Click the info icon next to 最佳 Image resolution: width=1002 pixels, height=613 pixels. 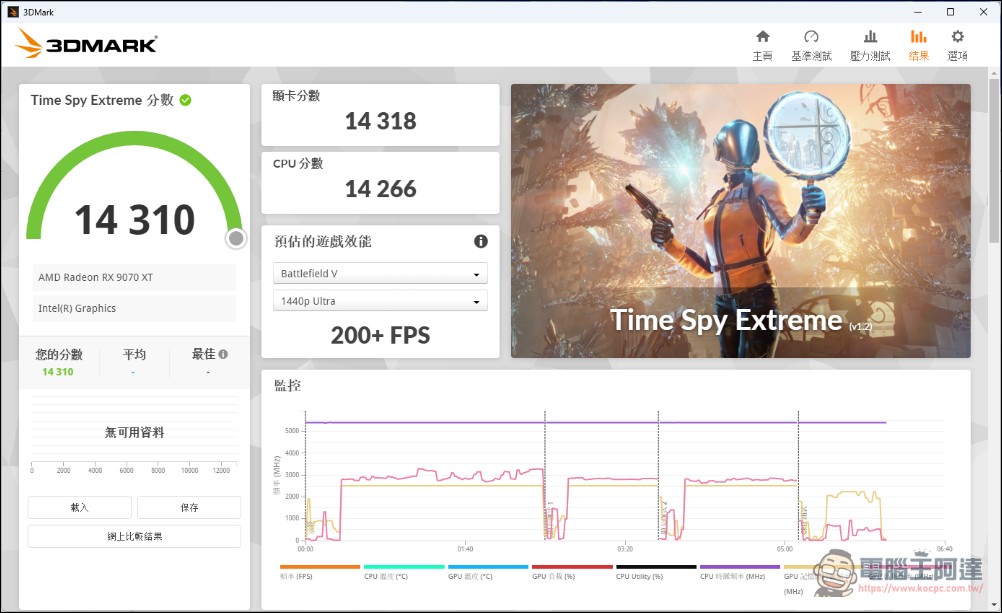(x=223, y=354)
